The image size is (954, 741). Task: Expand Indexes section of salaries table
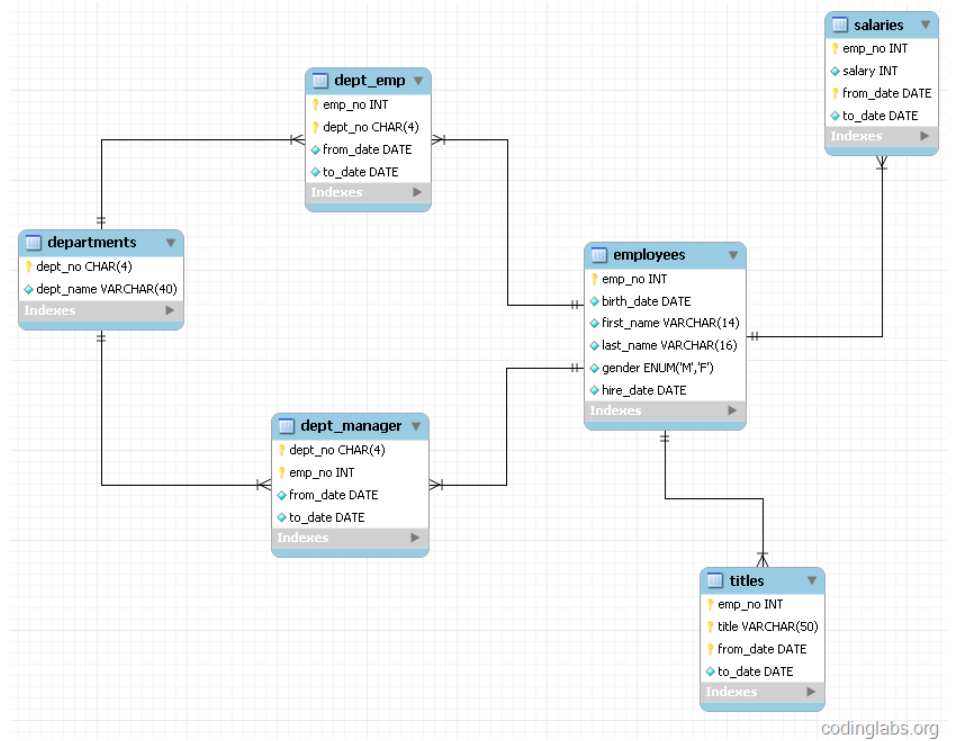coord(925,136)
